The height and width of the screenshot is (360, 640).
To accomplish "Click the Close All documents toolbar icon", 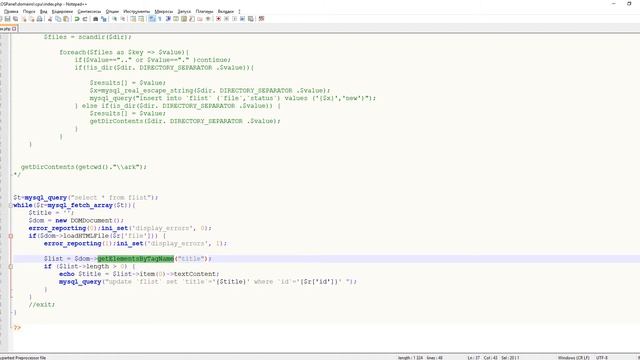I will pyautogui.click(x=32, y=19).
